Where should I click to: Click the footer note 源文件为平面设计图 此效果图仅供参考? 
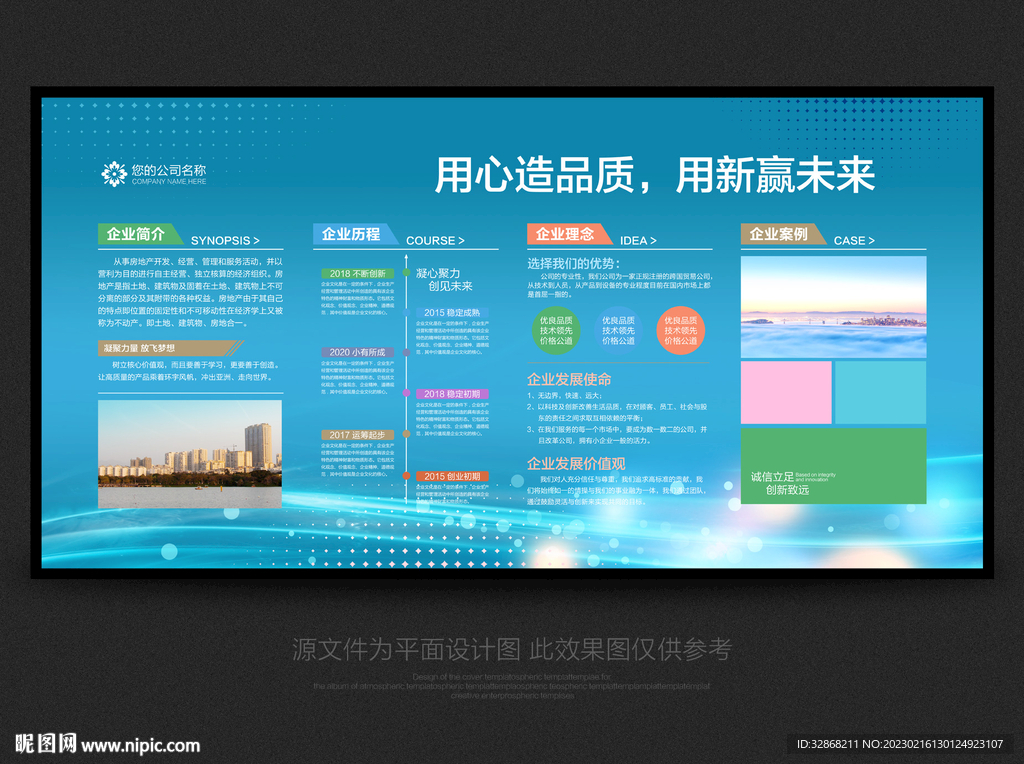pyautogui.click(x=511, y=649)
